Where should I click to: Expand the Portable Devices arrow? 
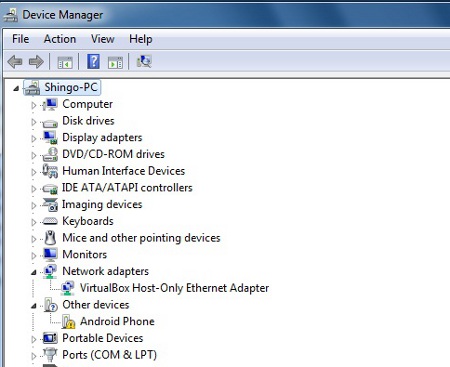[34, 339]
